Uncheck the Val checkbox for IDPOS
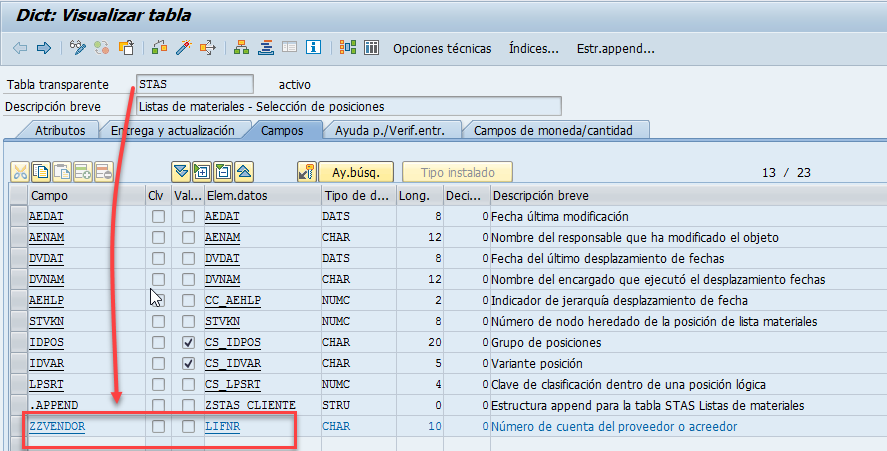This screenshot has height=451, width=887. [x=188, y=342]
